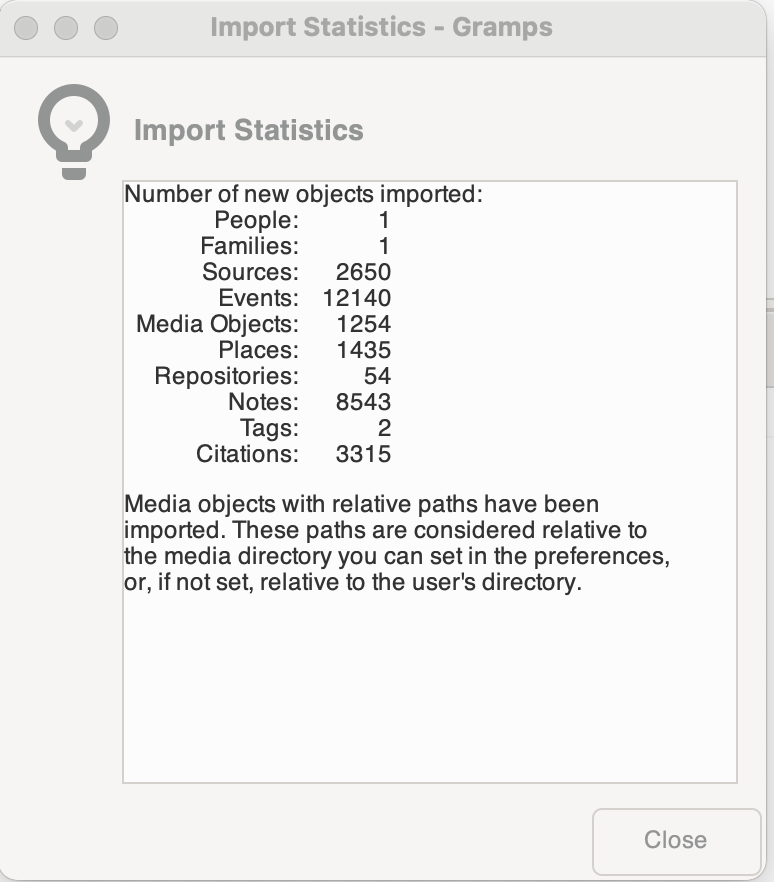Click the window title bar text
This screenshot has width=774, height=882.
[x=381, y=27]
